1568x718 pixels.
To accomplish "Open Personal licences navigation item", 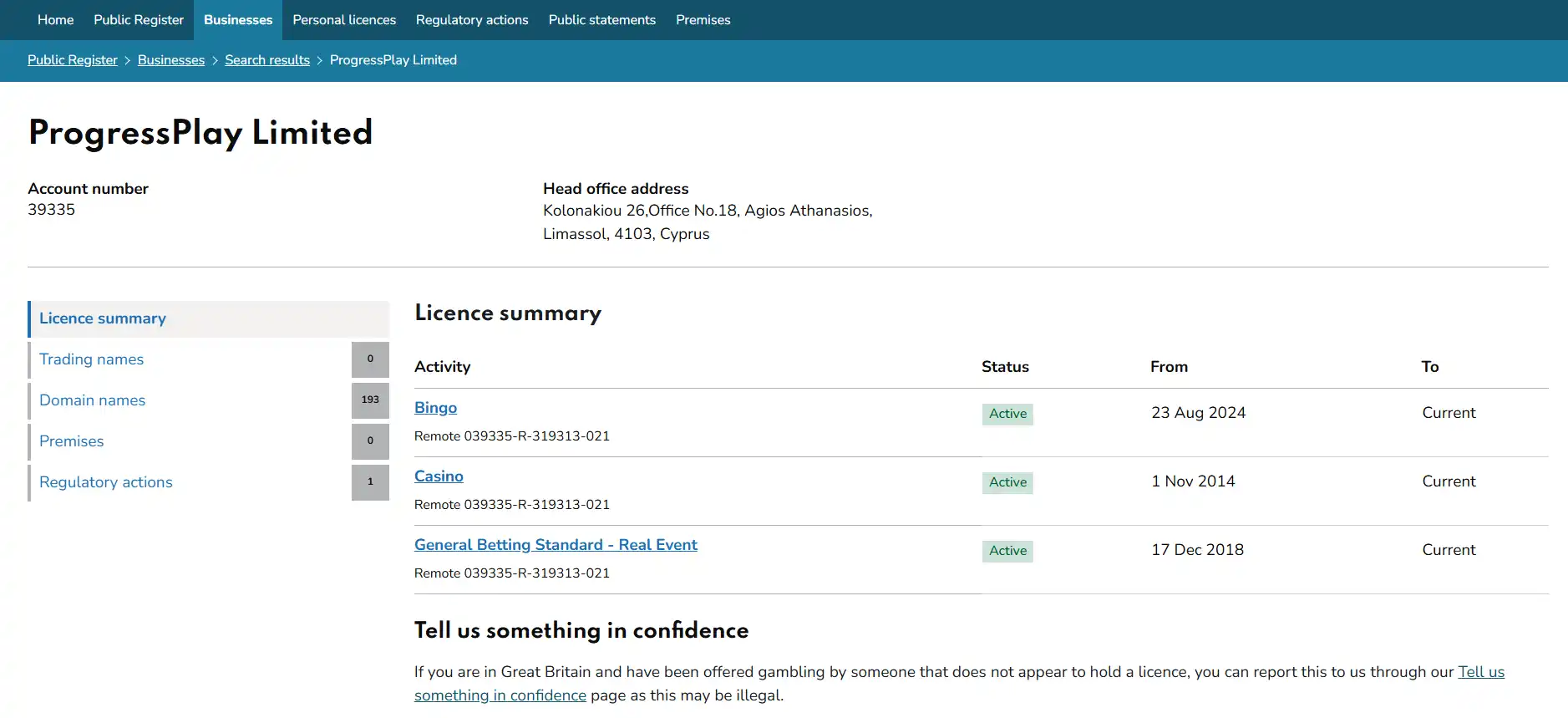I will 344,20.
